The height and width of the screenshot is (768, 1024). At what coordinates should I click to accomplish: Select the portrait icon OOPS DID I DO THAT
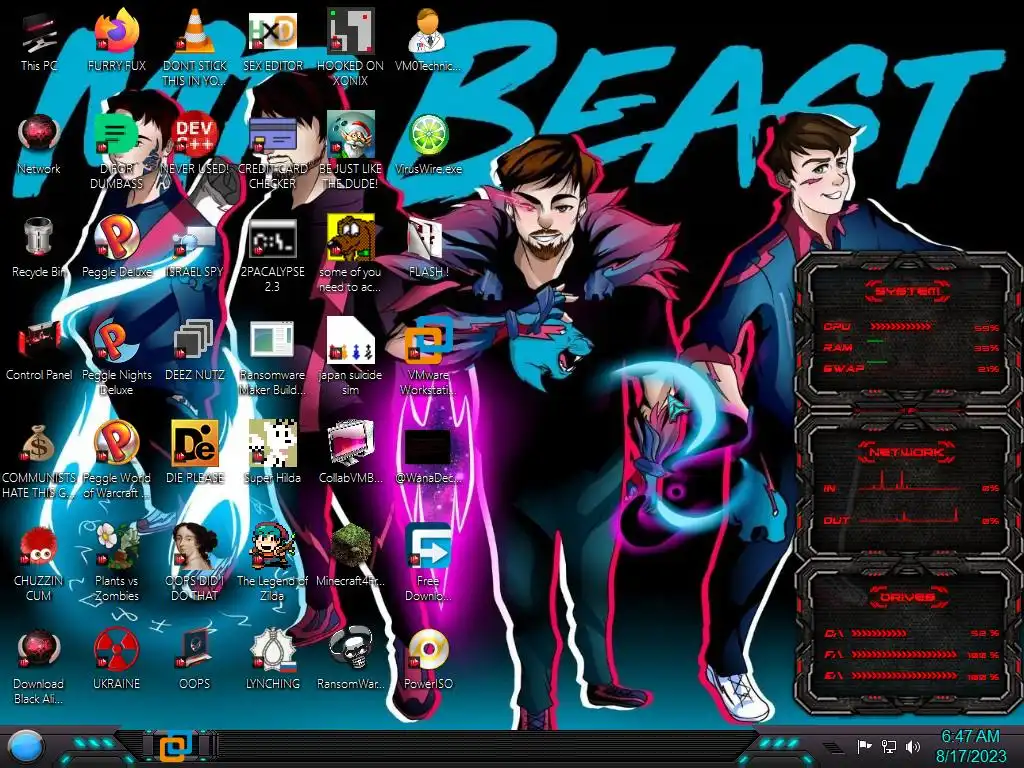coord(195,546)
